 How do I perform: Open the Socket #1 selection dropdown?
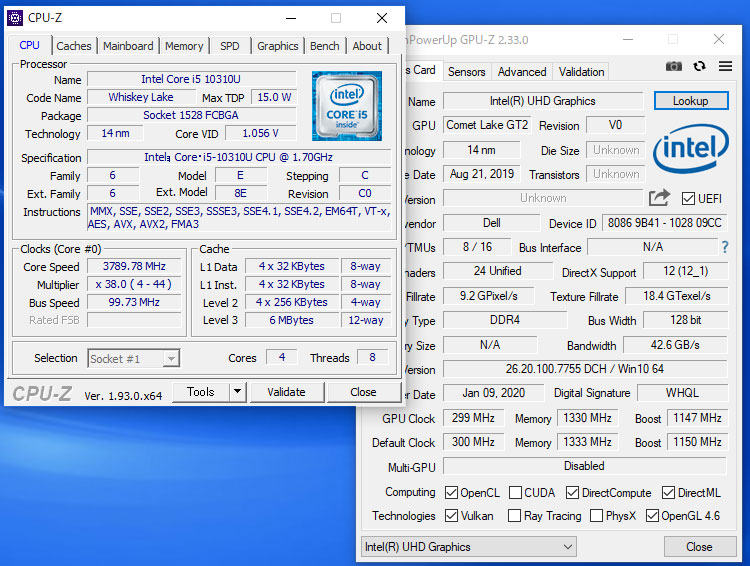134,358
